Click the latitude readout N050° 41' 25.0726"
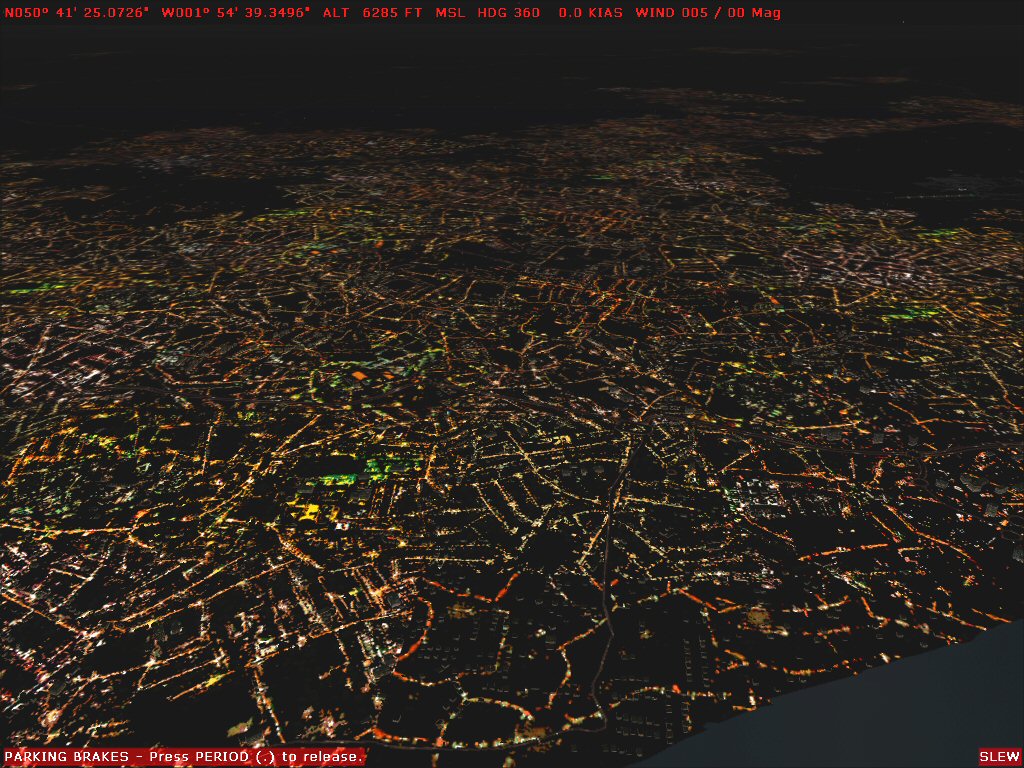 pos(76,12)
